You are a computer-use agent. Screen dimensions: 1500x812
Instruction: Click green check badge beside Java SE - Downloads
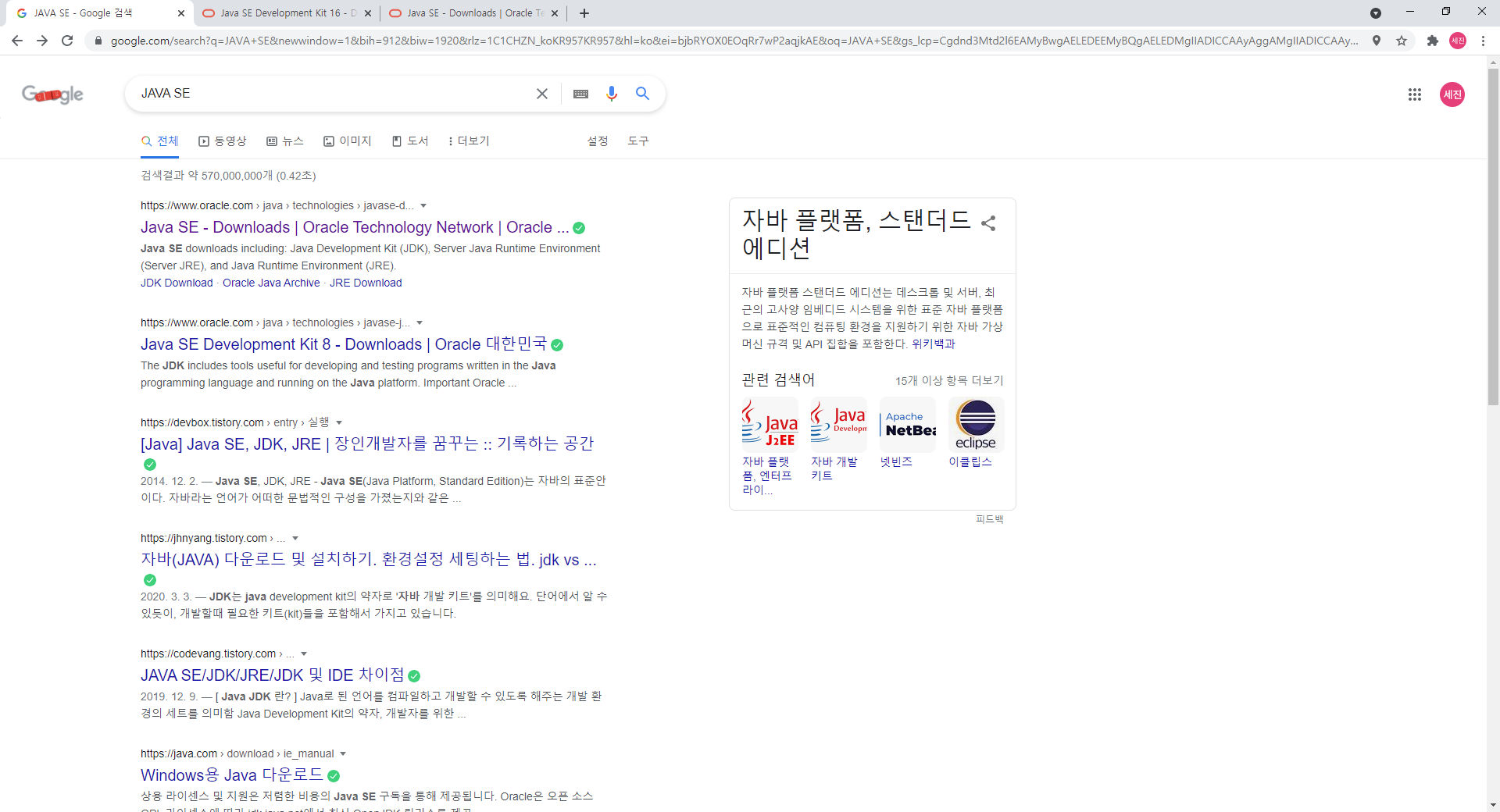(x=579, y=228)
